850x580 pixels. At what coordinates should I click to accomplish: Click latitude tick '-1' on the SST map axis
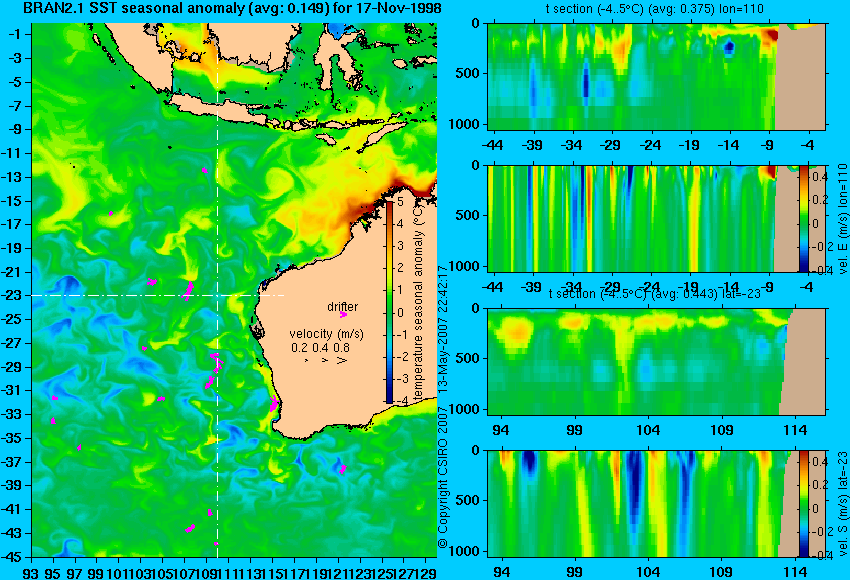[x=16, y=34]
